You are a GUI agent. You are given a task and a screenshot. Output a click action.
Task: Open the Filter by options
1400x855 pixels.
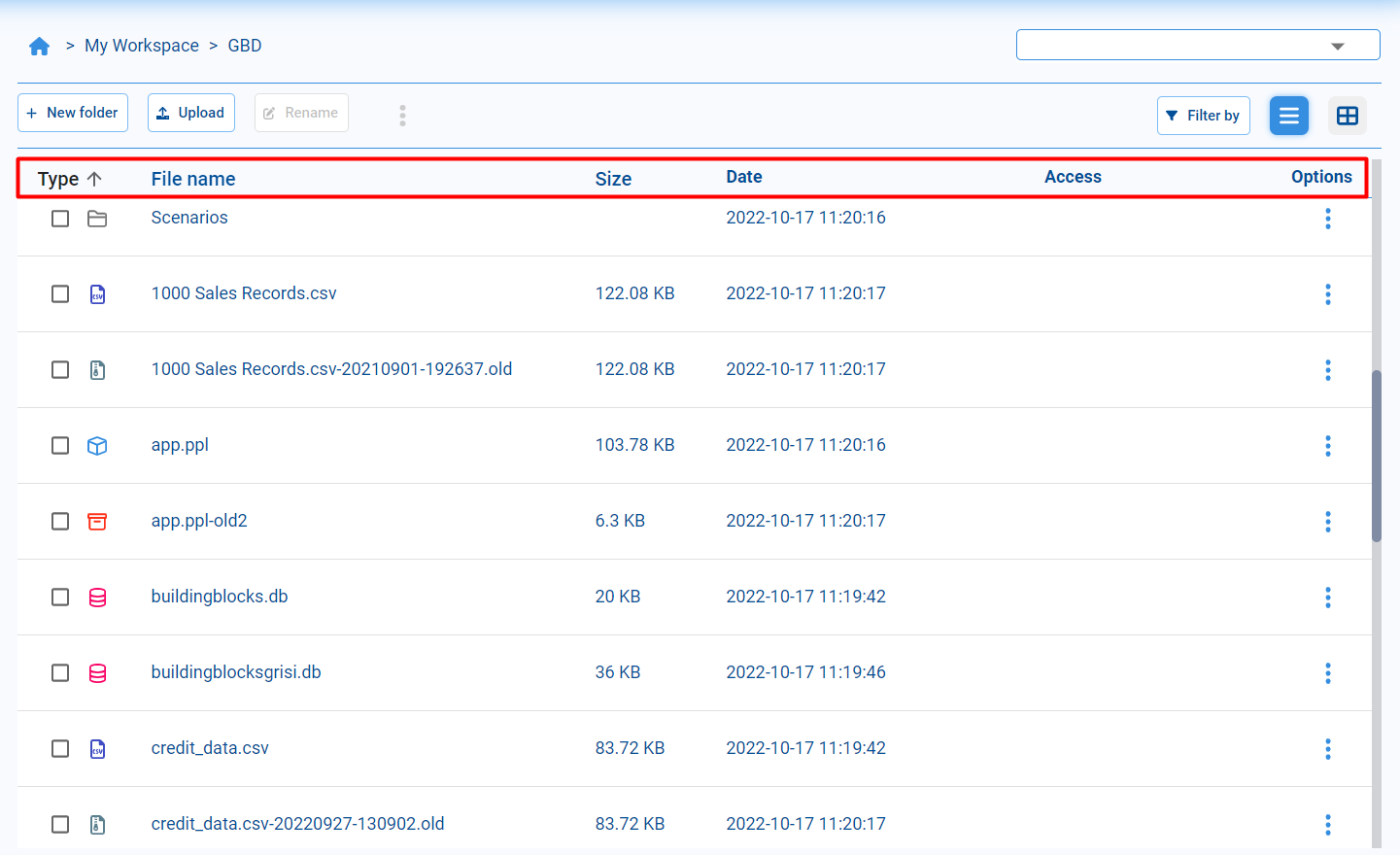1204,115
